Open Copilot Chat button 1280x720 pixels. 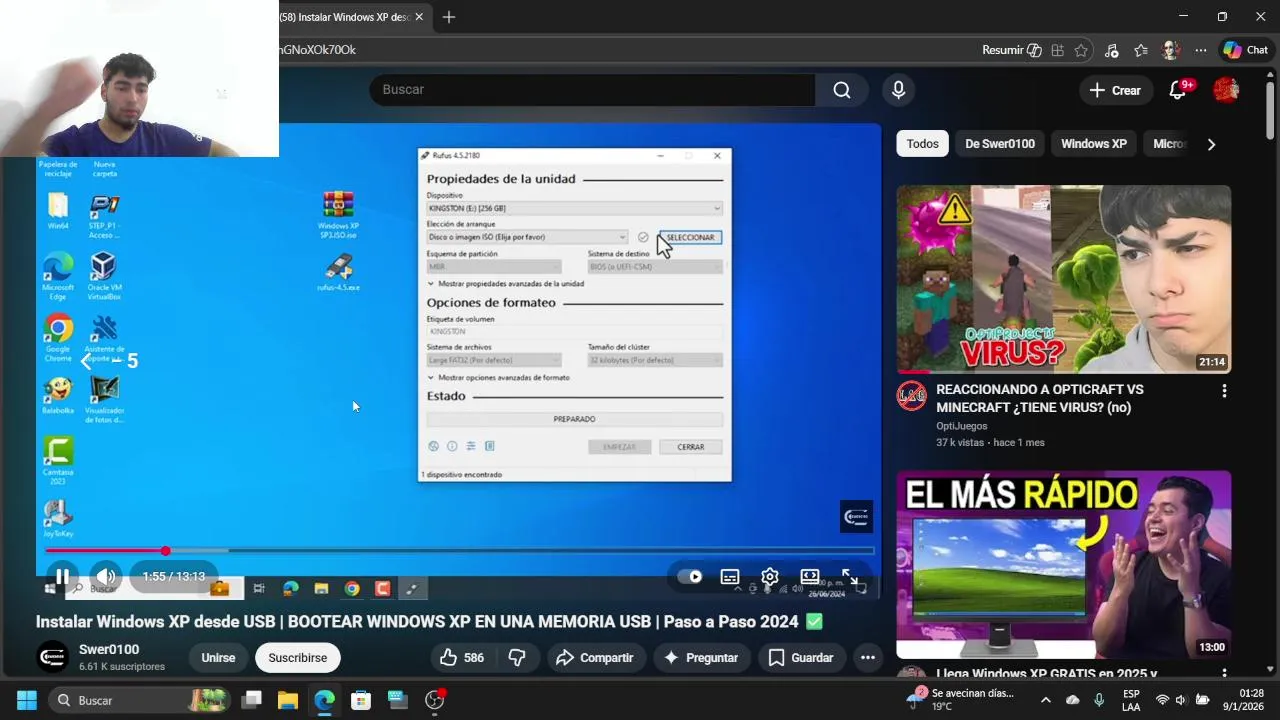click(x=1246, y=50)
